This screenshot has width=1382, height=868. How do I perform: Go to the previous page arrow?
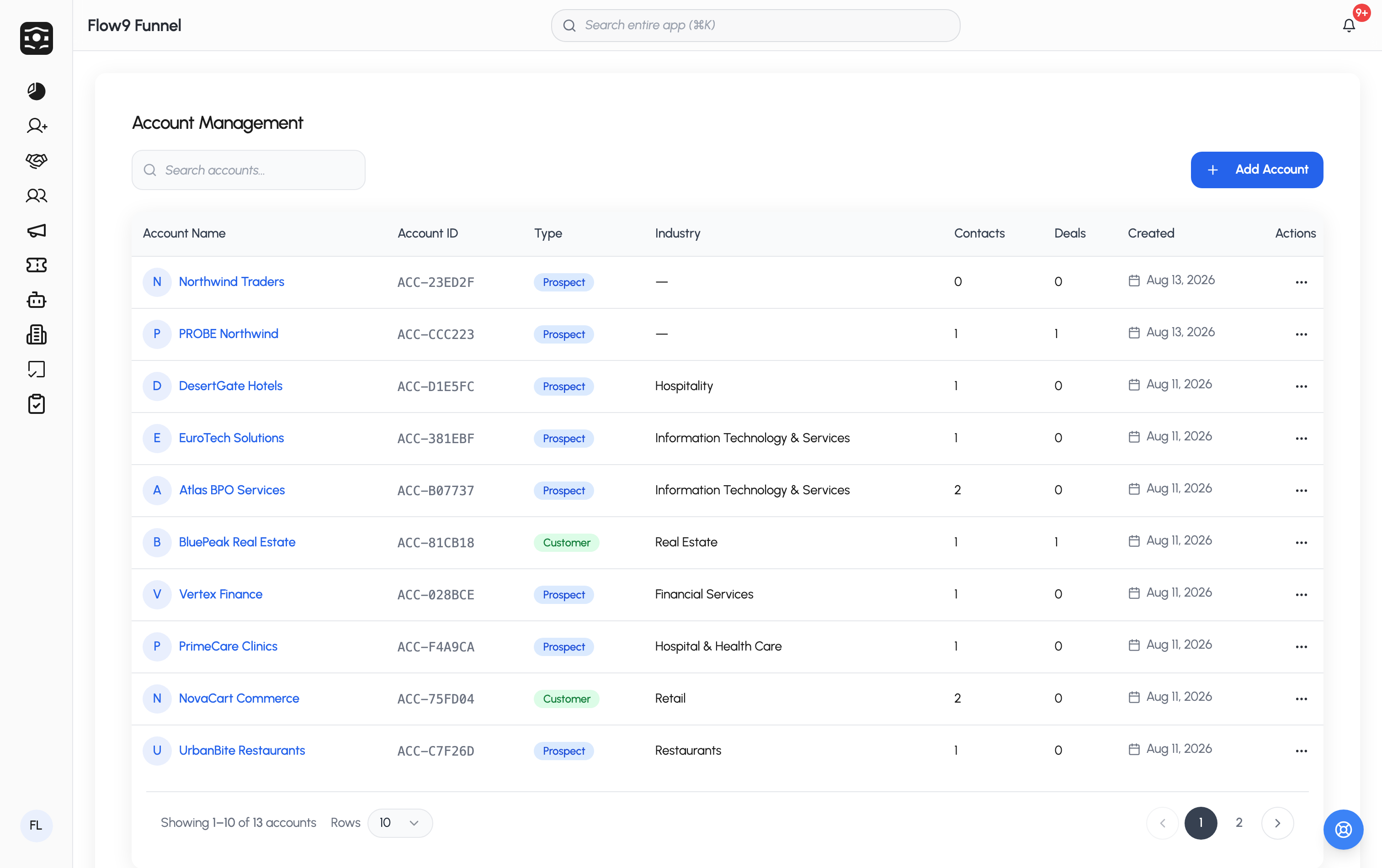pyautogui.click(x=1162, y=823)
